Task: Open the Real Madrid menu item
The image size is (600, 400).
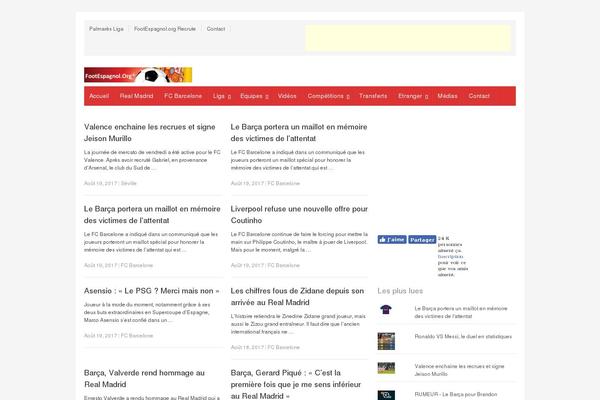Action: coord(136,96)
